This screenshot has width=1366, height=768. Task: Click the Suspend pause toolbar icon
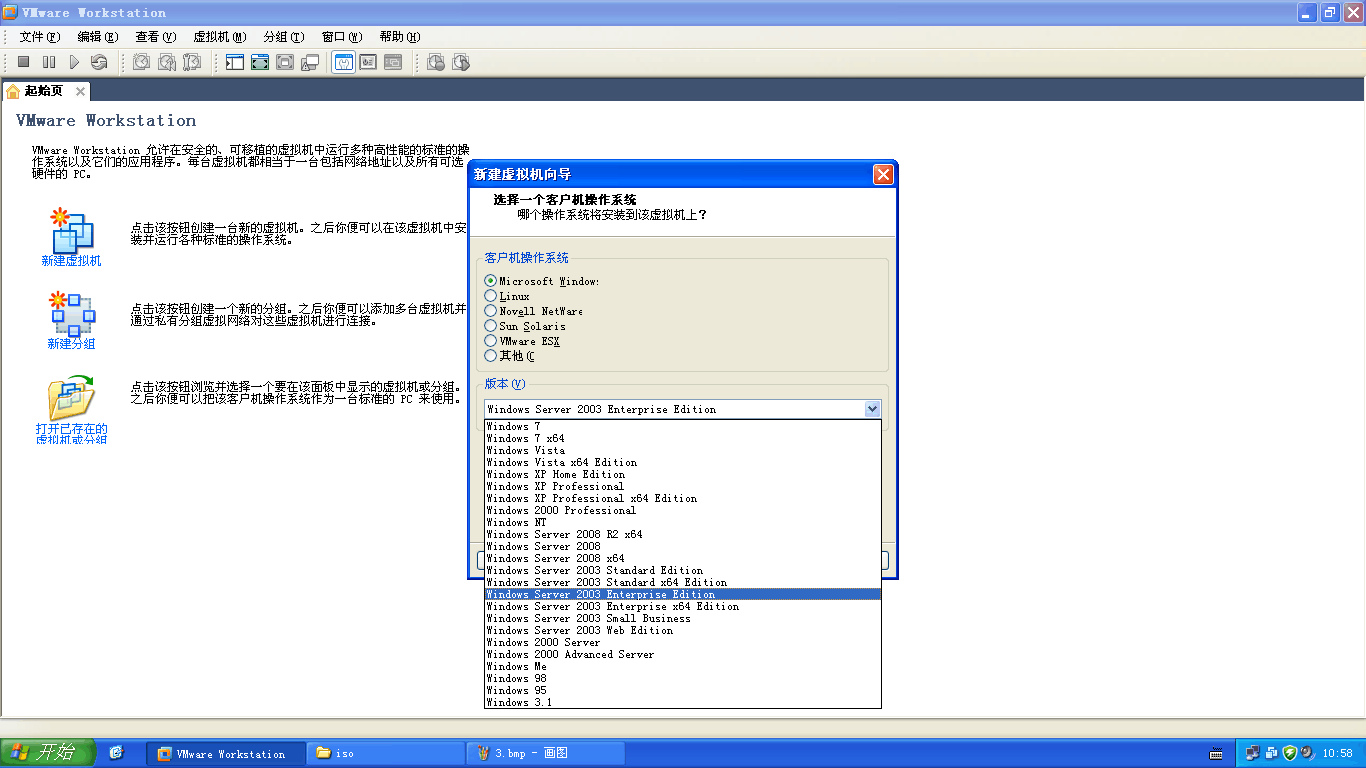pos(48,62)
